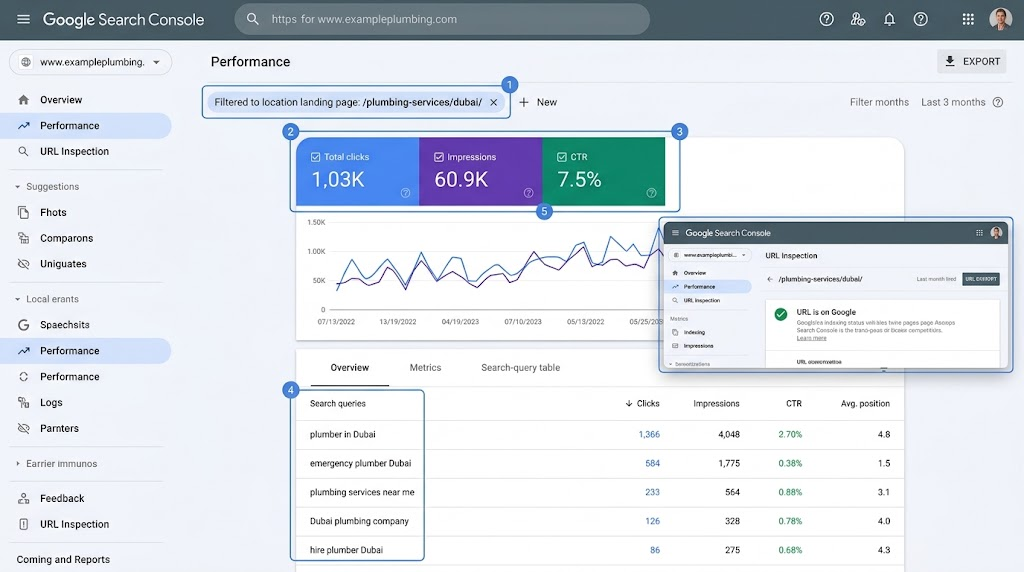Click the URL inspection search field

(x=442, y=19)
